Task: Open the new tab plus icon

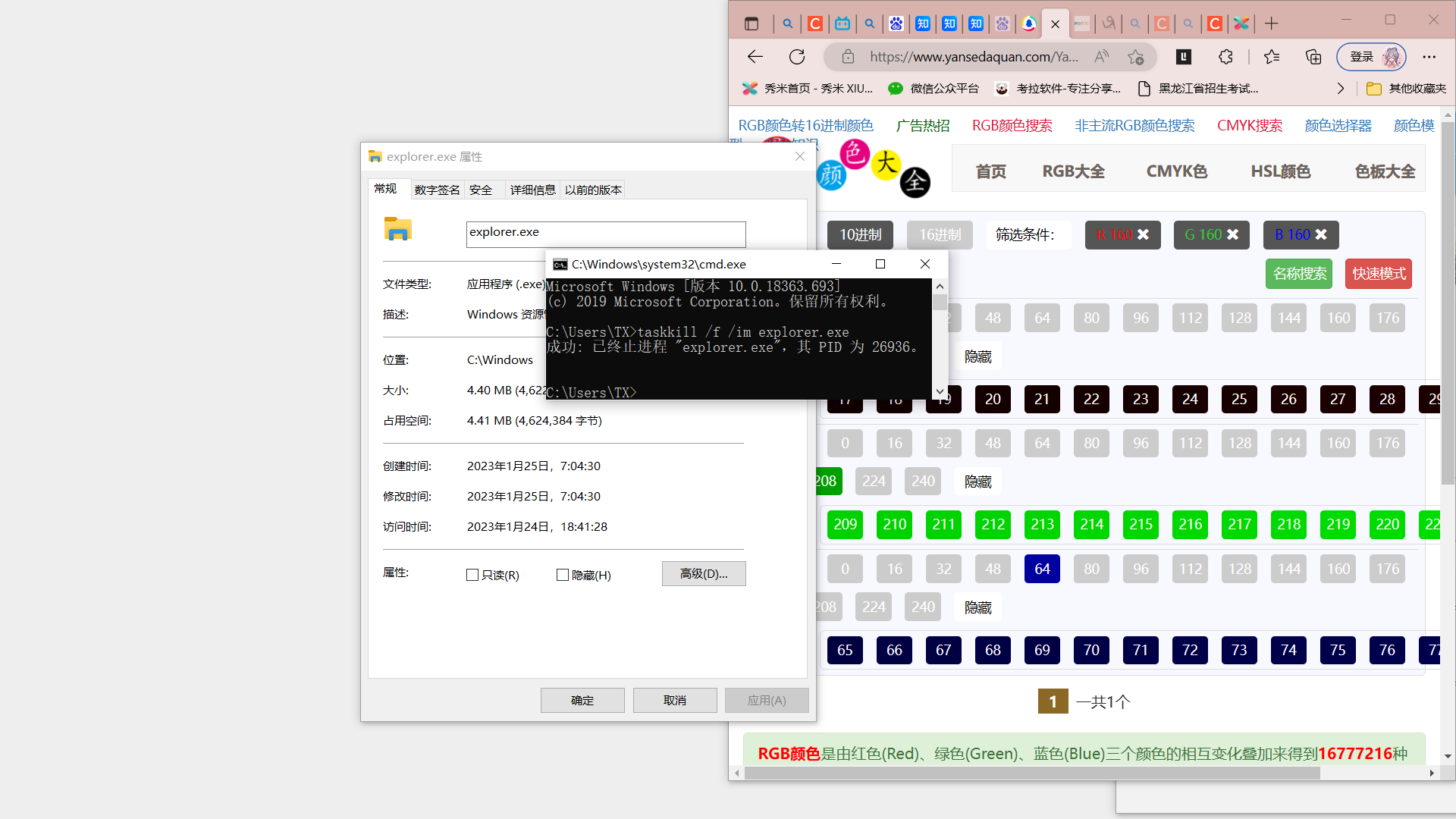Action: (x=1272, y=24)
